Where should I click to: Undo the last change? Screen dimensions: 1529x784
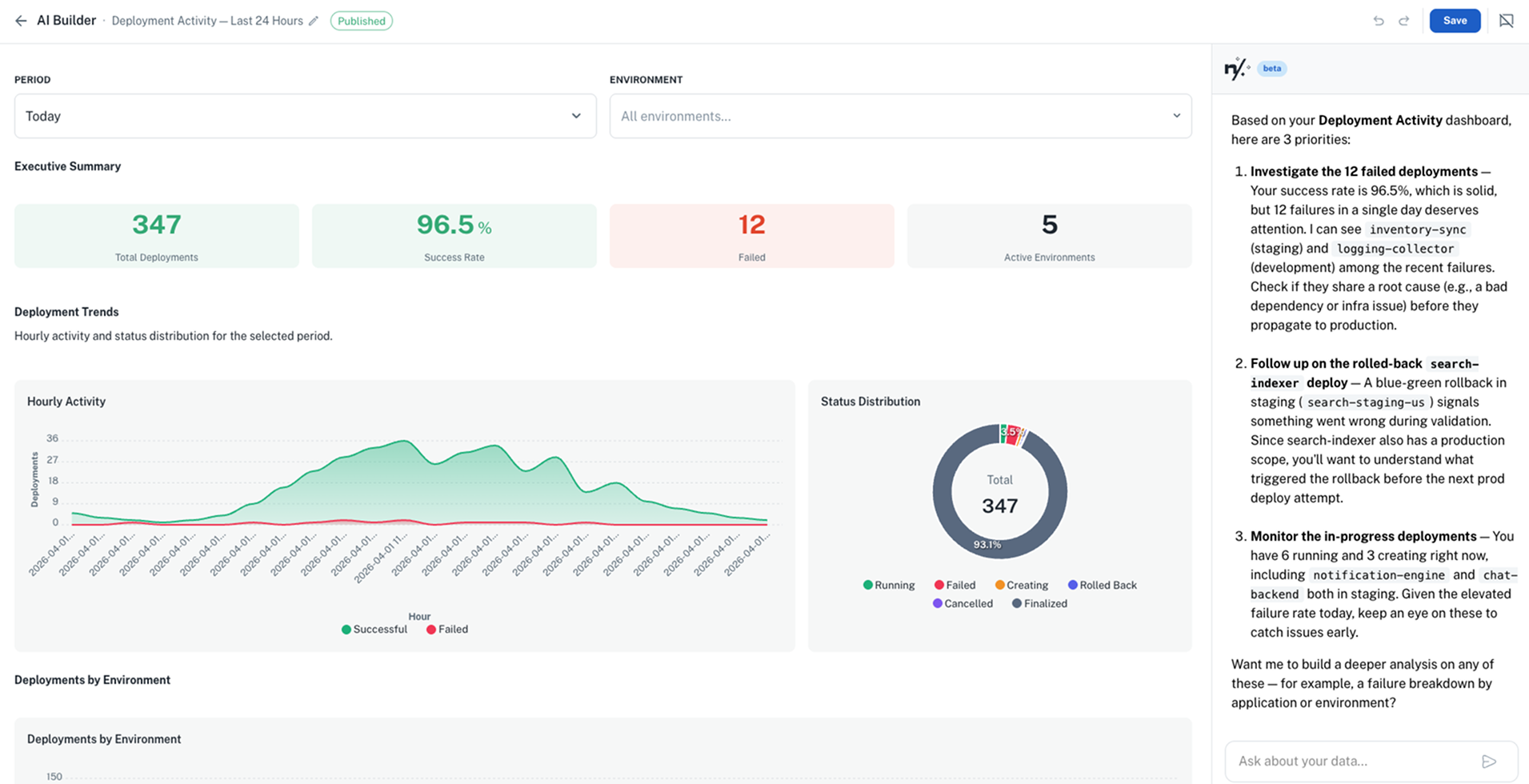point(1379,21)
